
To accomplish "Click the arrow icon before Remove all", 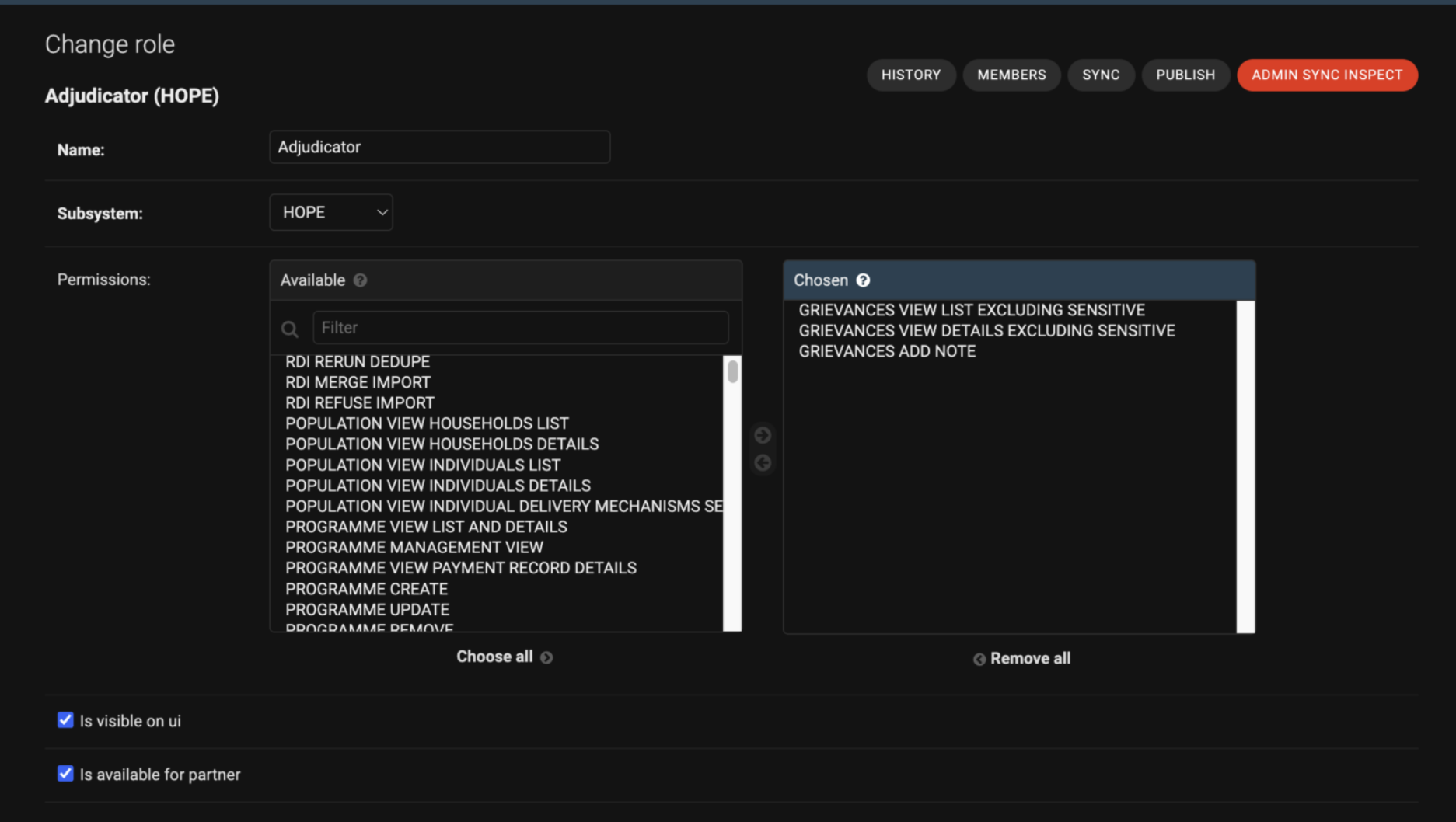I will 979,660.
